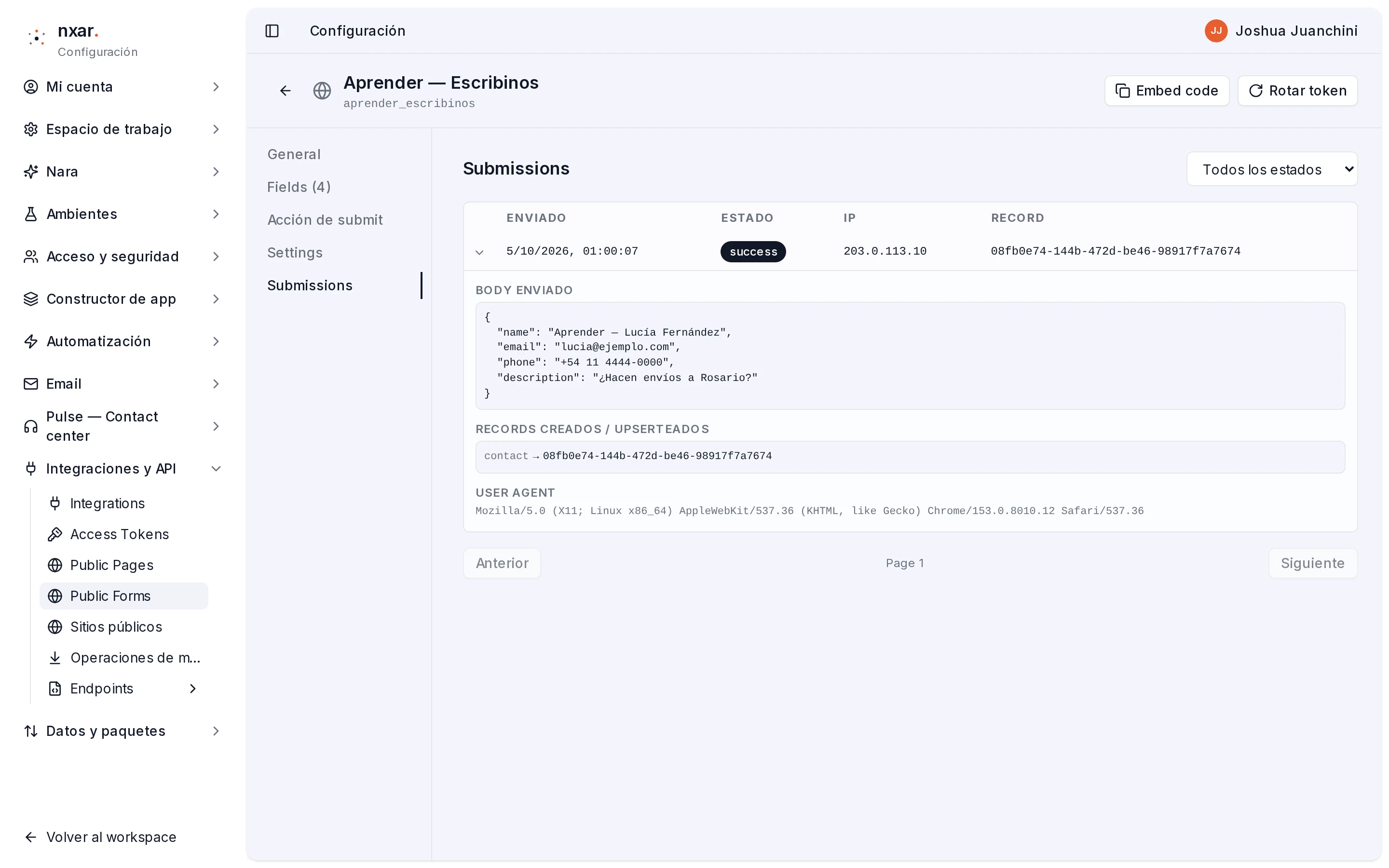Expand the Email section chevron
The image size is (1389, 868).
217,384
